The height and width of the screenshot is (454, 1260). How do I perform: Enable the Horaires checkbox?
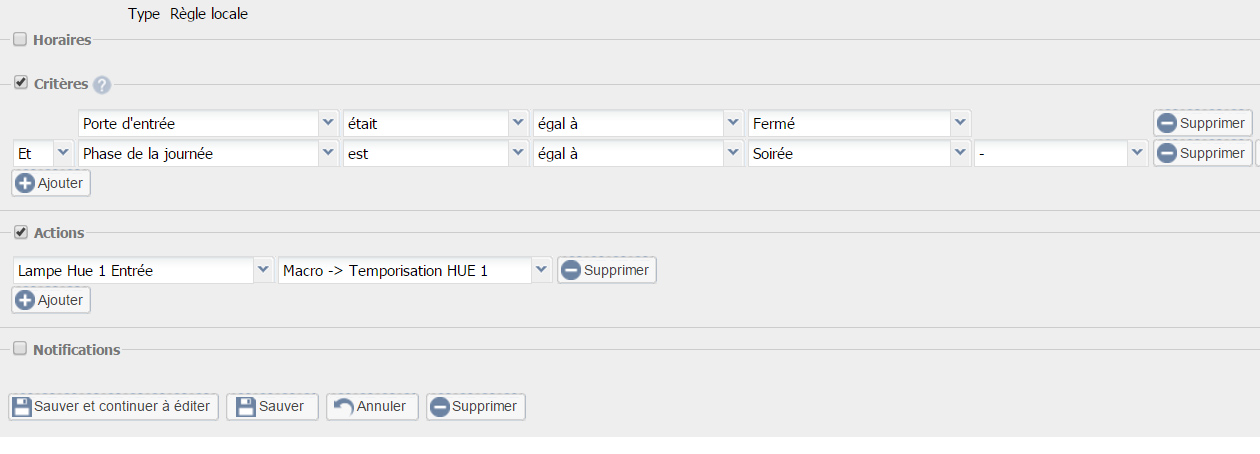[20, 40]
